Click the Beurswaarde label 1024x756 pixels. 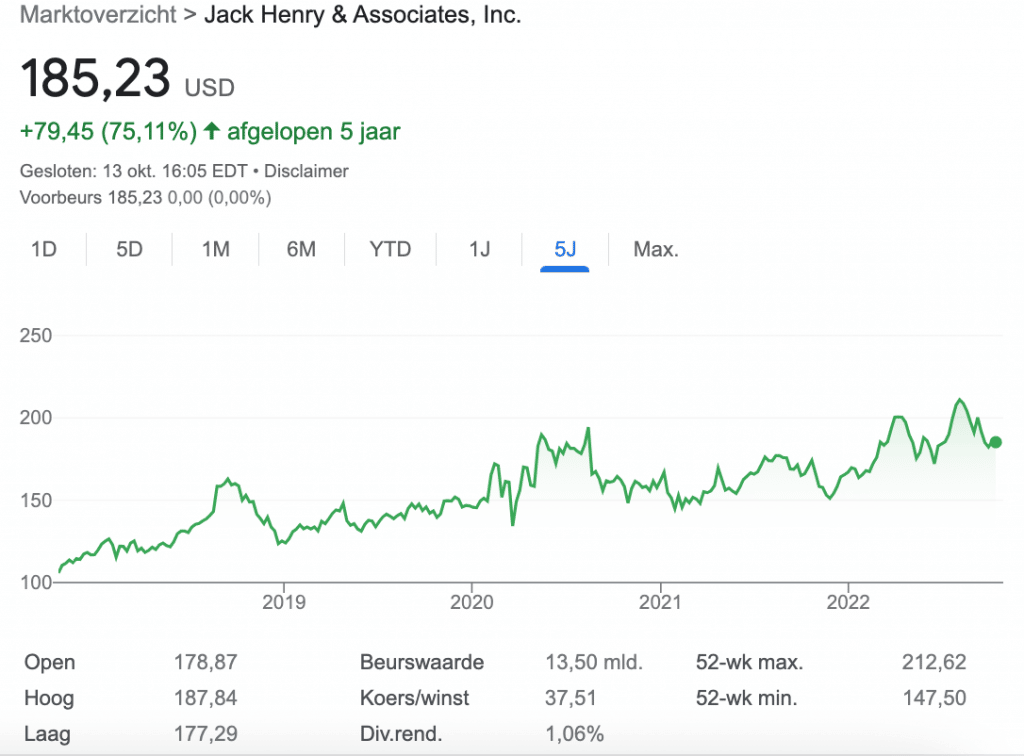point(421,662)
